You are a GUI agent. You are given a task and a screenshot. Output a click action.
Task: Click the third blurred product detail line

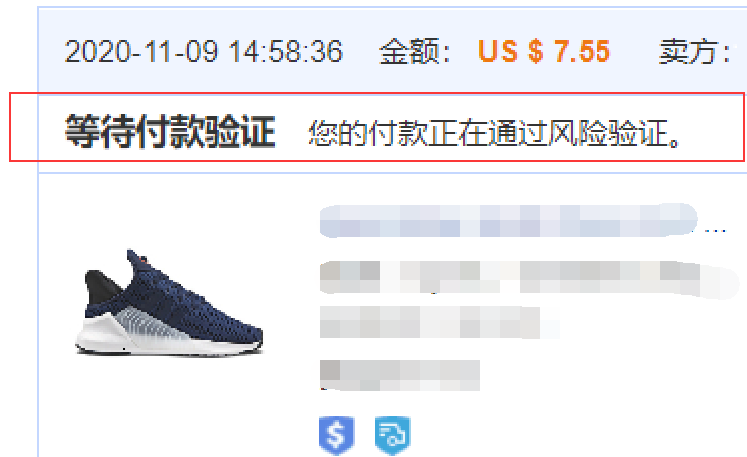point(438,322)
